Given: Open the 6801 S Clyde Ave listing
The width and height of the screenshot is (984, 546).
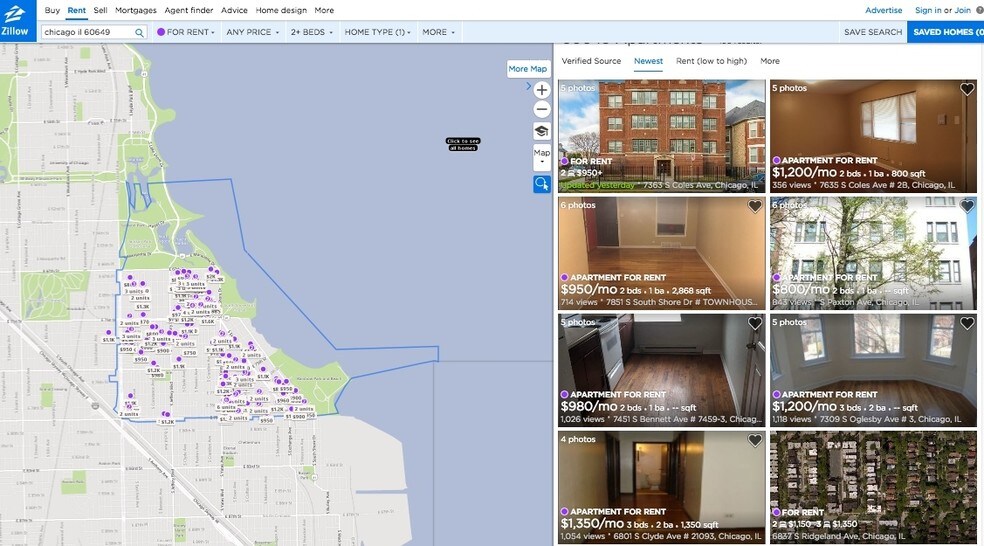Looking at the screenshot, I should tap(661, 487).
